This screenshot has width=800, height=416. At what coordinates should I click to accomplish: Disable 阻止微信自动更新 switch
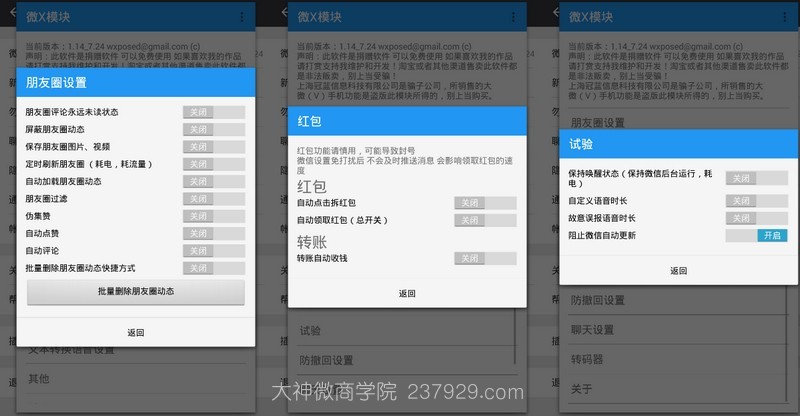tap(756, 236)
